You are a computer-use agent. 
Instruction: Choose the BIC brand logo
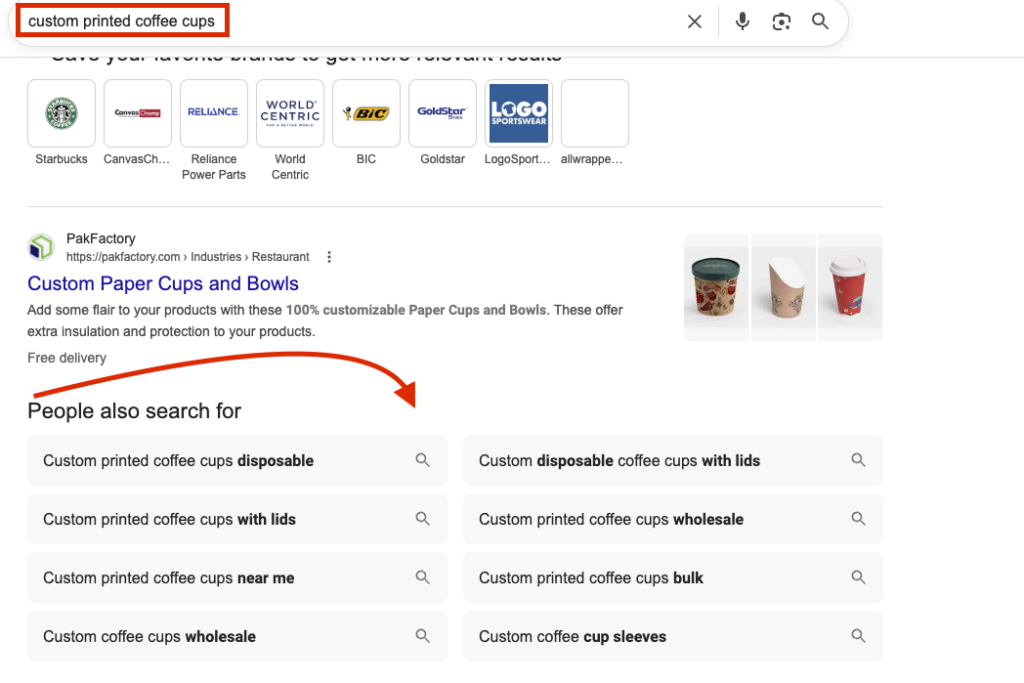pos(366,113)
